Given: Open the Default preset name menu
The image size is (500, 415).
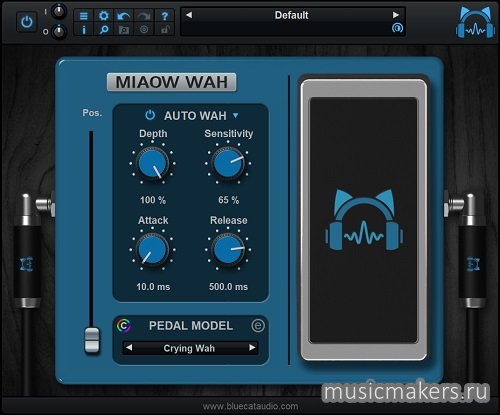Looking at the screenshot, I should (x=292, y=15).
